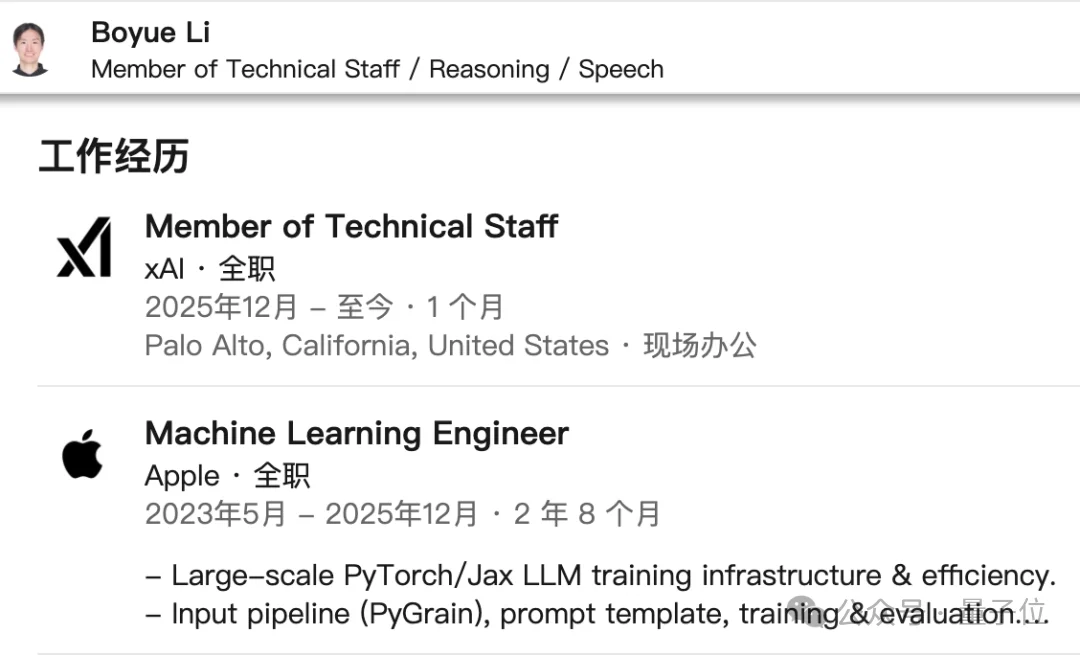This screenshot has height=655, width=1080.
Task: Select the header headline 'Member of Technical Staff'
Action: point(245,69)
